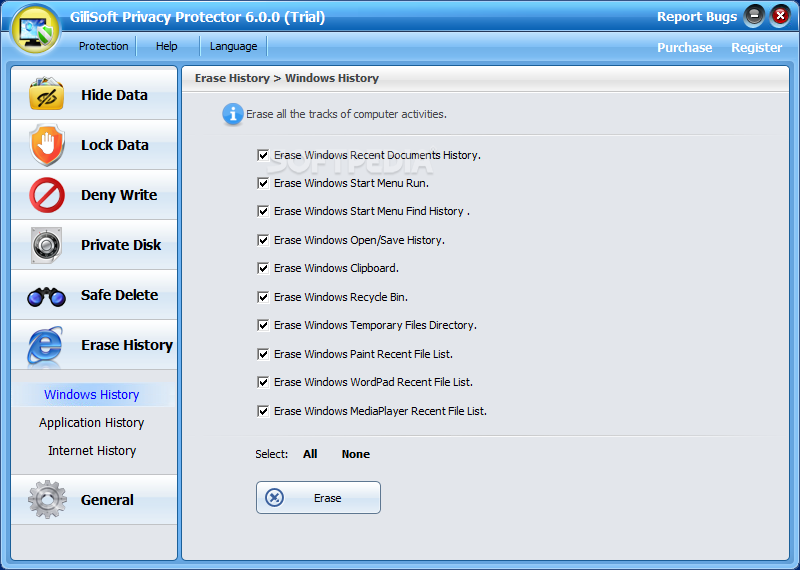Collapse the Erase History section

click(x=94, y=345)
